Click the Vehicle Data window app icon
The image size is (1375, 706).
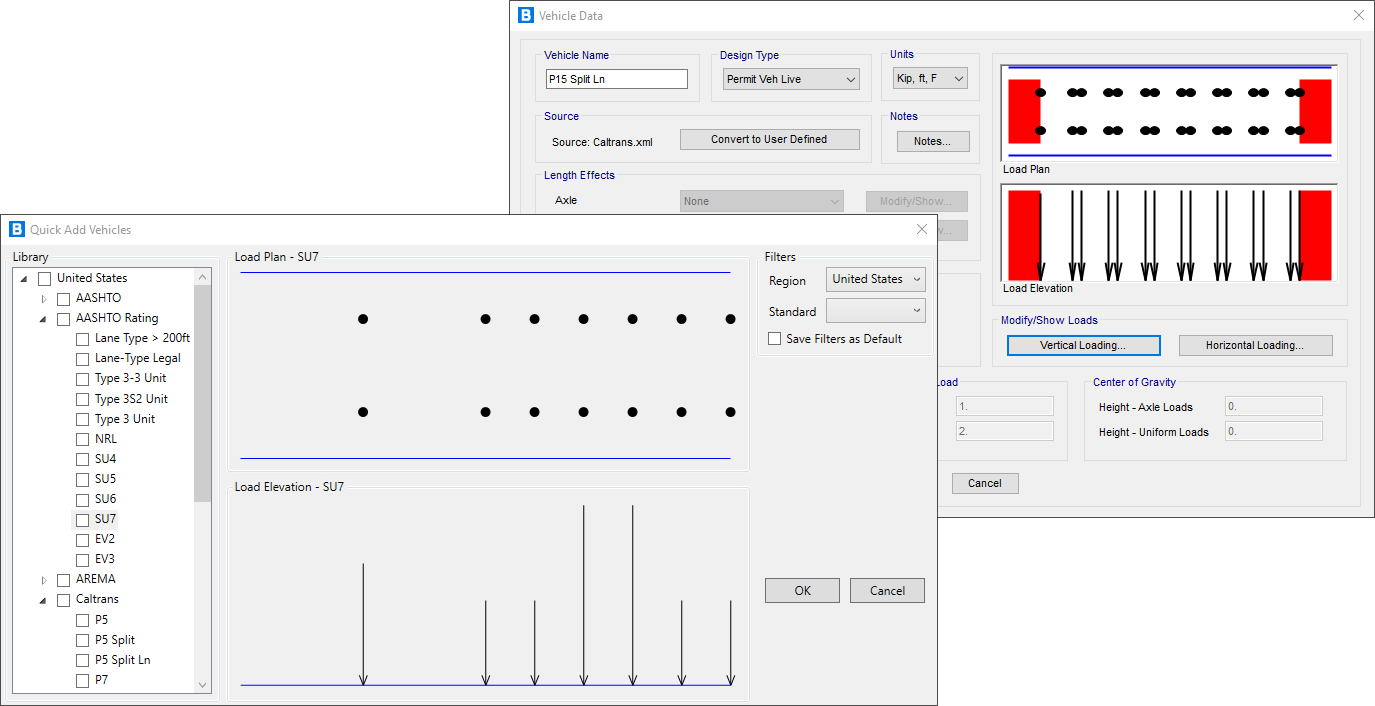point(526,15)
